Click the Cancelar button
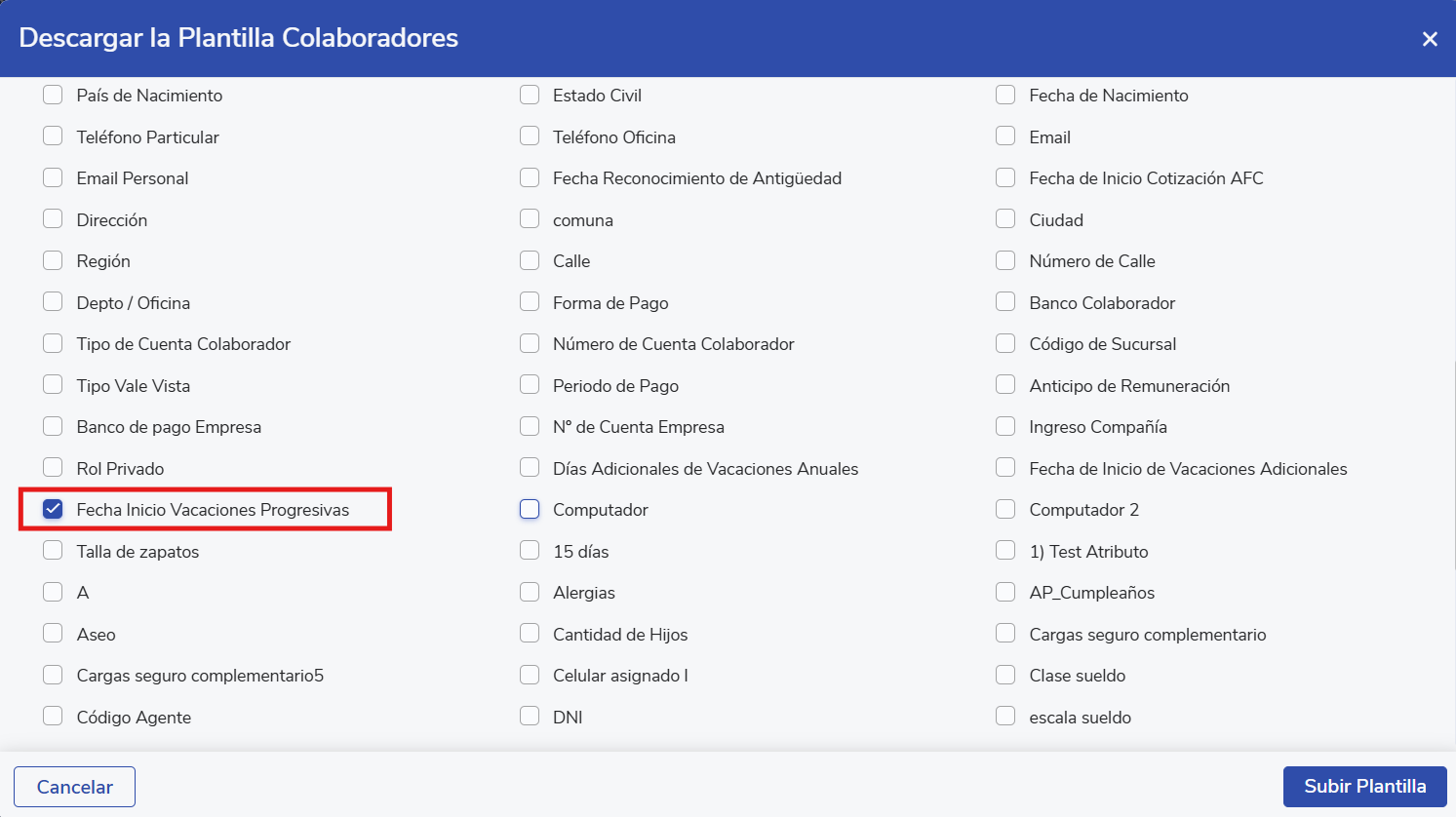Image resolution: width=1456 pixels, height=817 pixels. pyautogui.click(x=74, y=787)
